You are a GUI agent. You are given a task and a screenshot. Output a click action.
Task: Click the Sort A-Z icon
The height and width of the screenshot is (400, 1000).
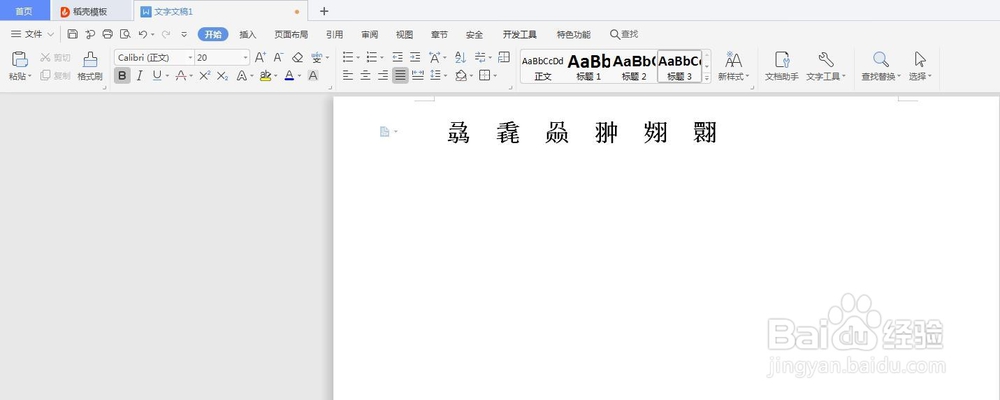pos(460,57)
